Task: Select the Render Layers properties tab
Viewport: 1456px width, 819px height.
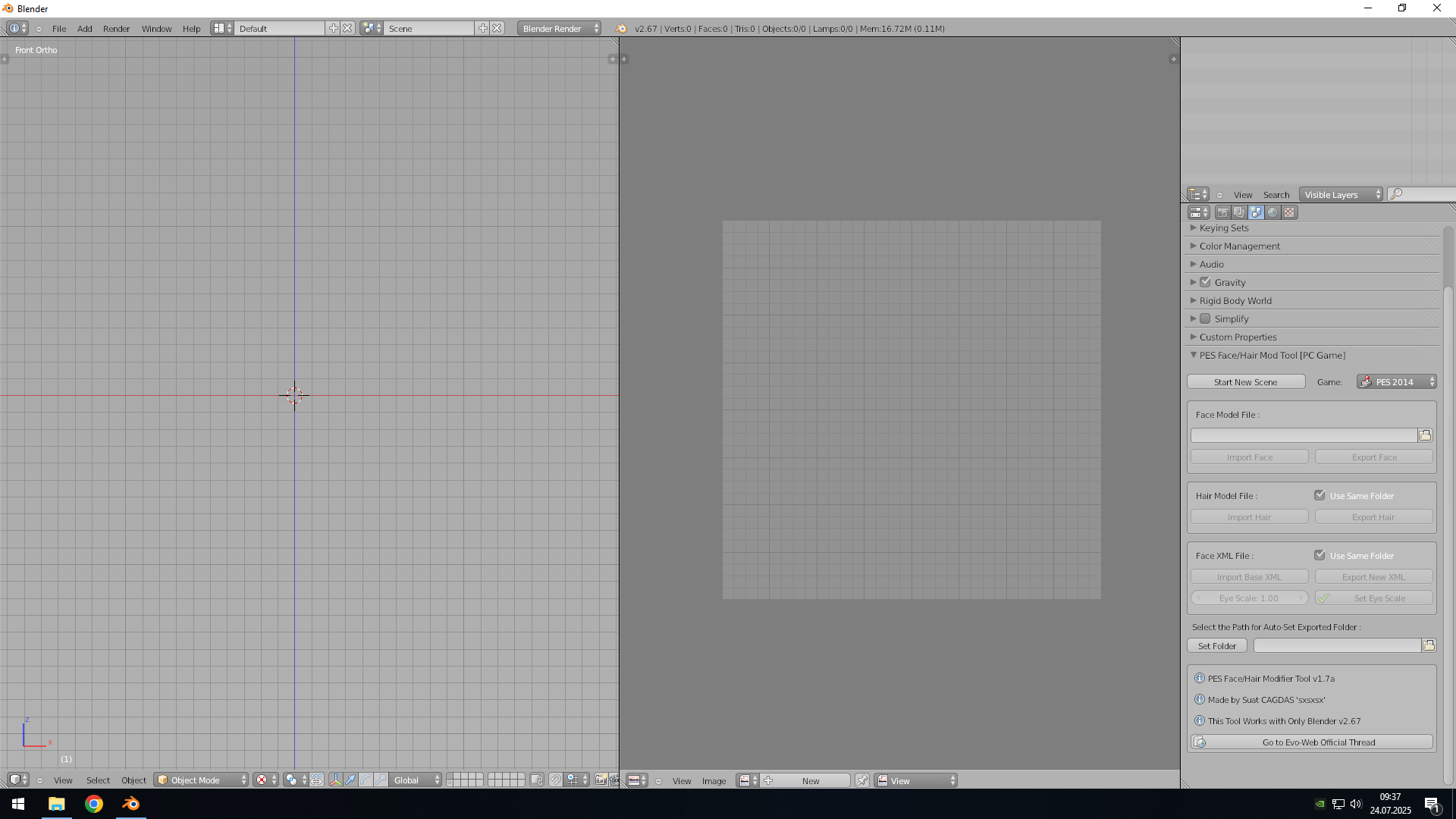Action: 1239,213
